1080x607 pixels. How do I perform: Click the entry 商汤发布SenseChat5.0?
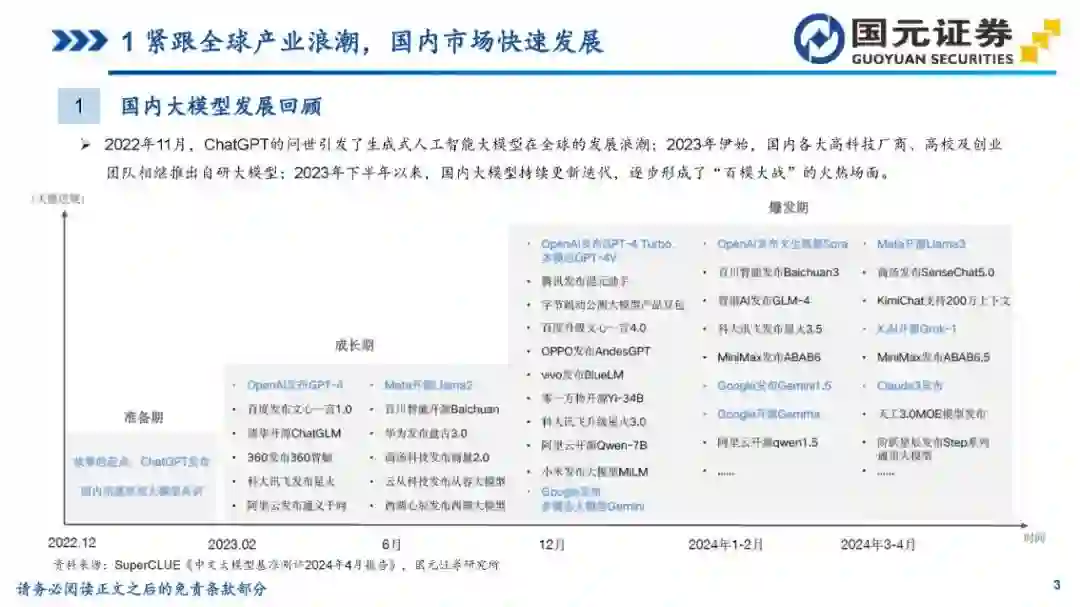935,272
